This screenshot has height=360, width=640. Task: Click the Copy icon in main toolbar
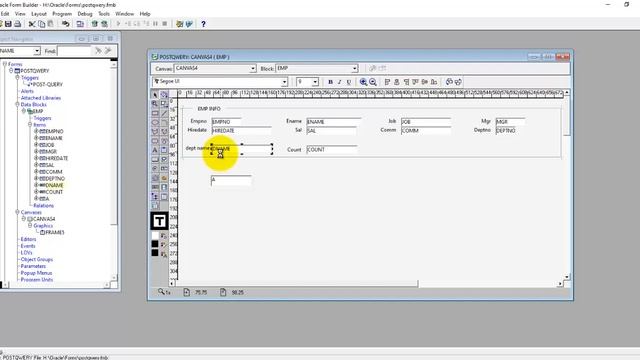click(x=41, y=24)
